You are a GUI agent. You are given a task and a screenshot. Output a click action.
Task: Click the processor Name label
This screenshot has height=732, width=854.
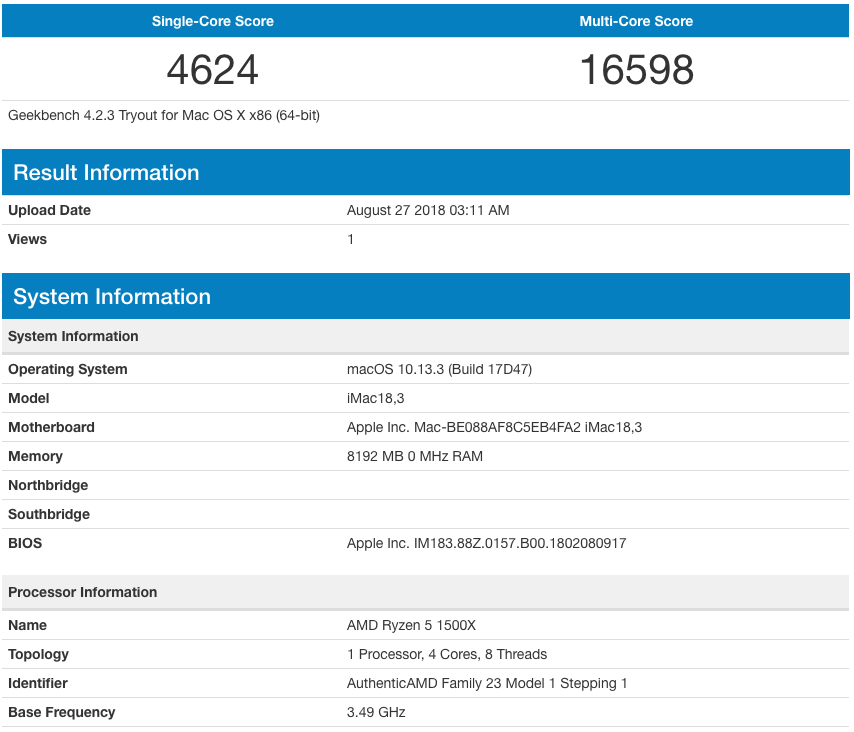click(27, 625)
